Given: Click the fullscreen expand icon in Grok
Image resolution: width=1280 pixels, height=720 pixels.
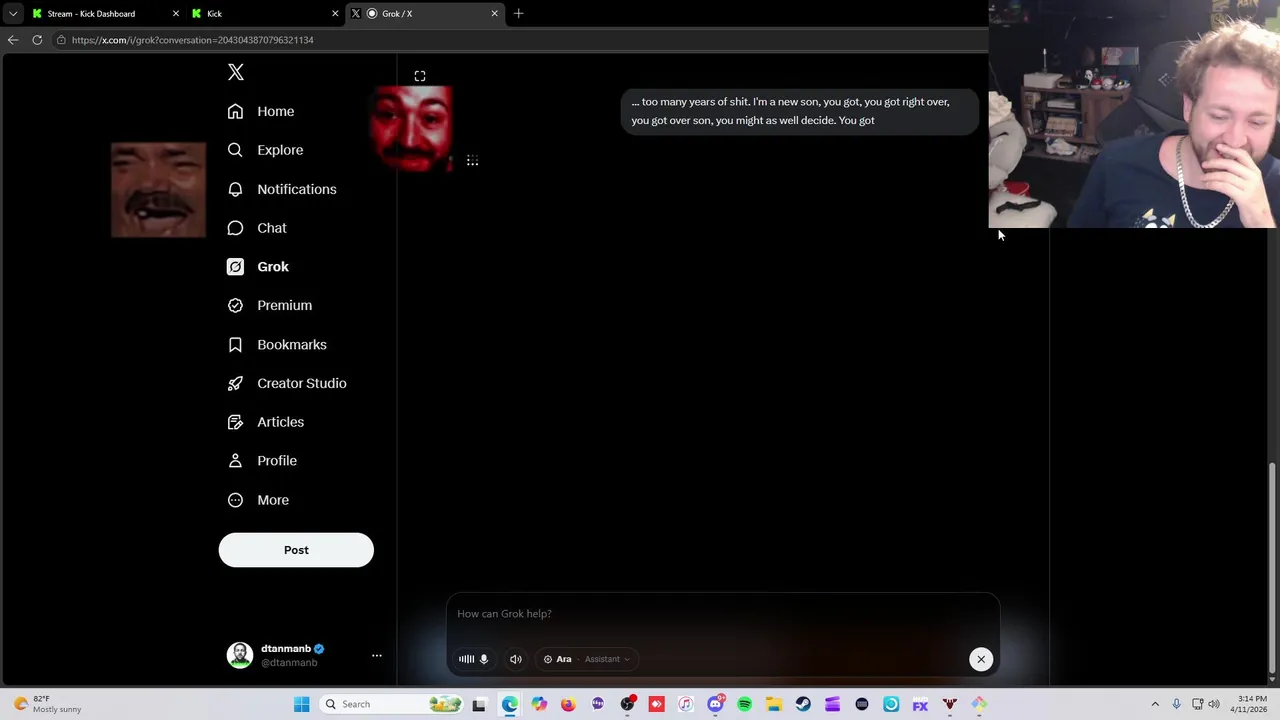Looking at the screenshot, I should click(420, 76).
